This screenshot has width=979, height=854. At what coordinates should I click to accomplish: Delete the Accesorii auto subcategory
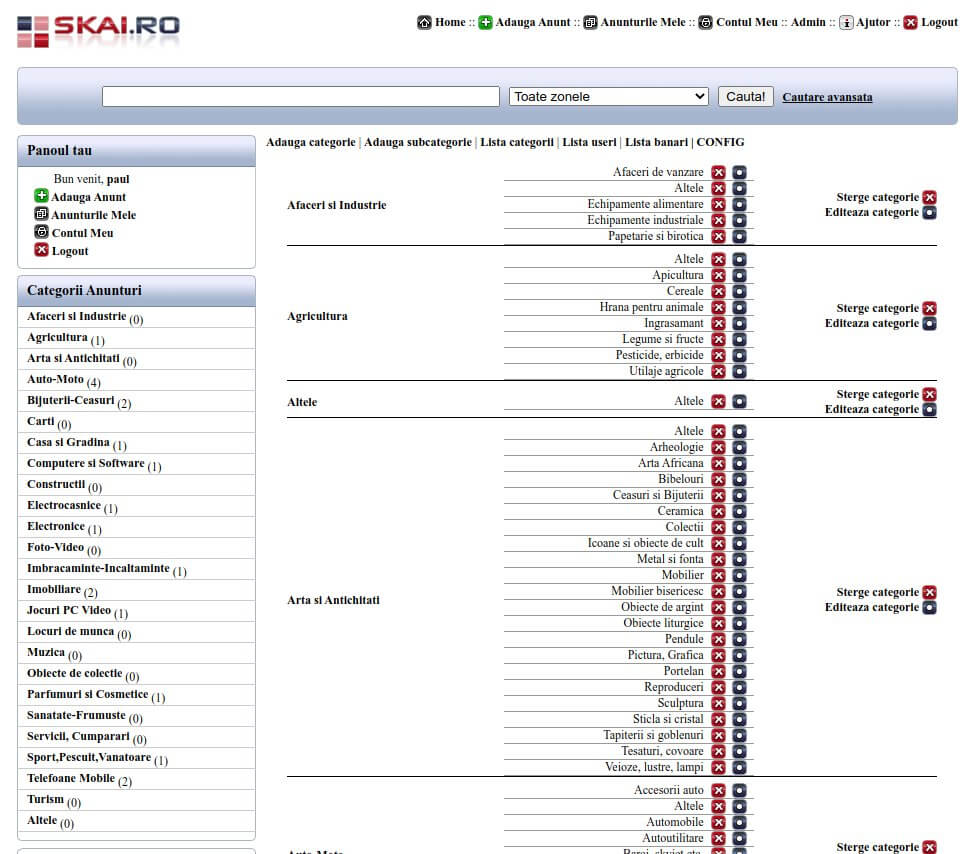(x=719, y=791)
